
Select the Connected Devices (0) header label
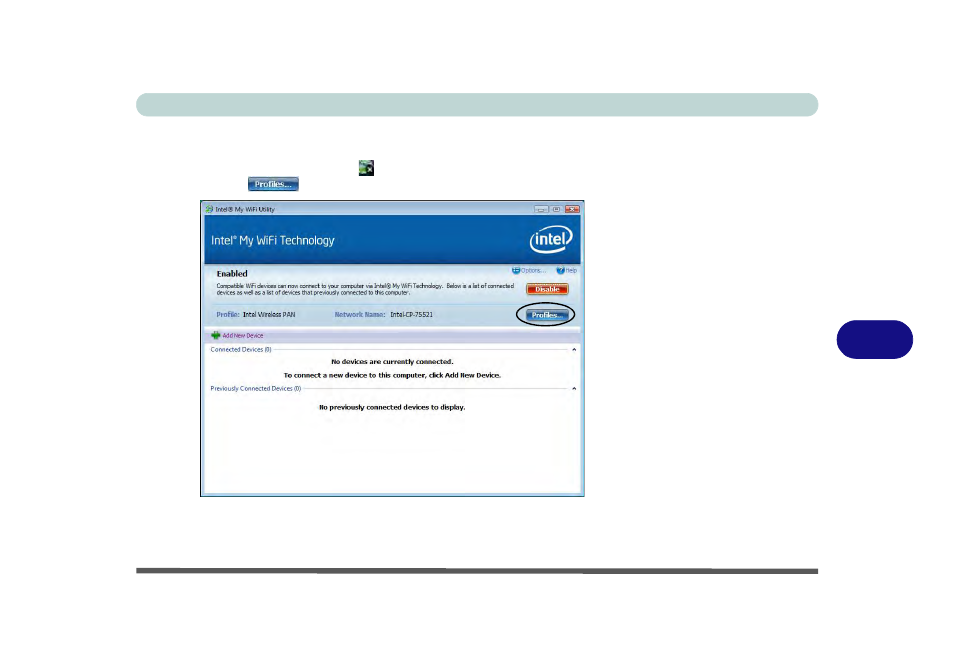click(241, 350)
